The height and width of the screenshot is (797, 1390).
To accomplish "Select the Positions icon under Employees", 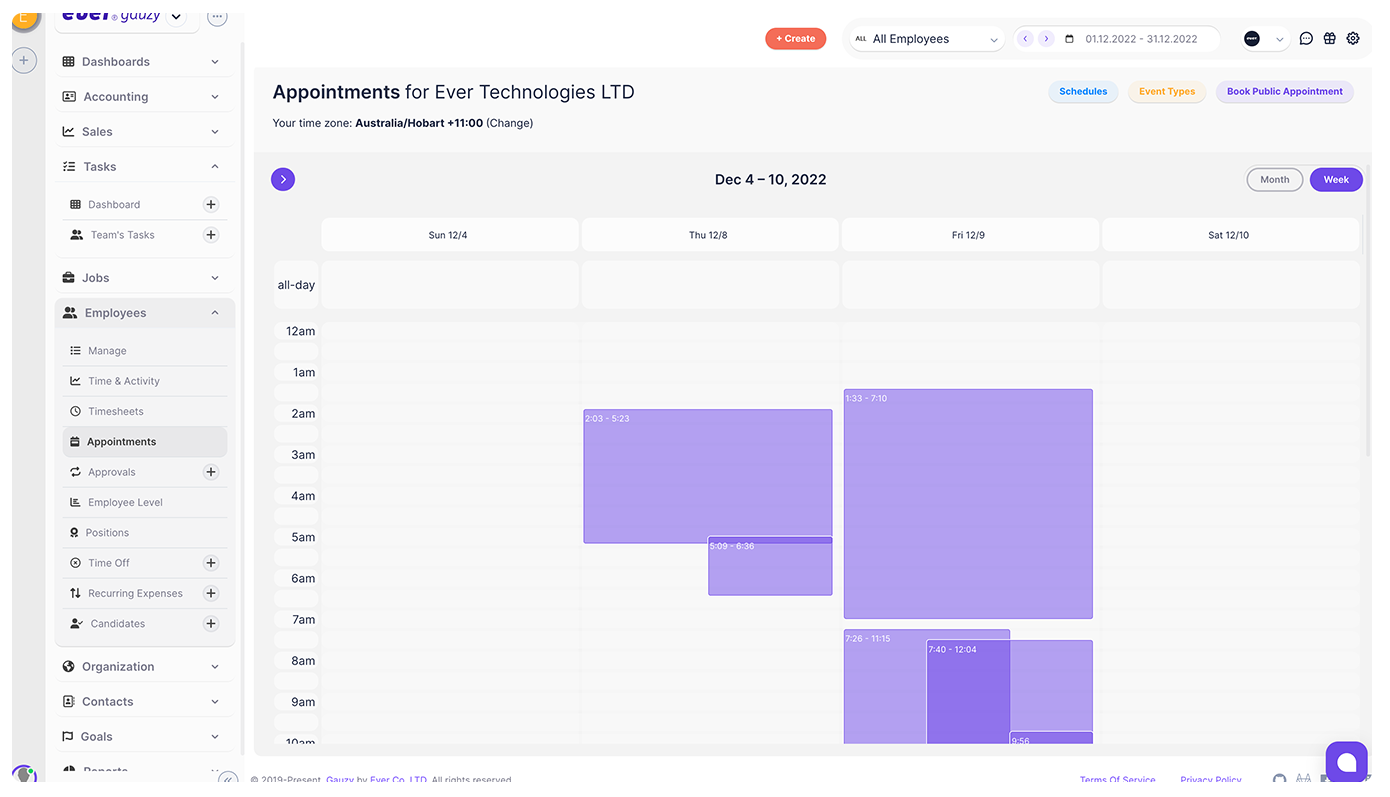I will tap(76, 532).
